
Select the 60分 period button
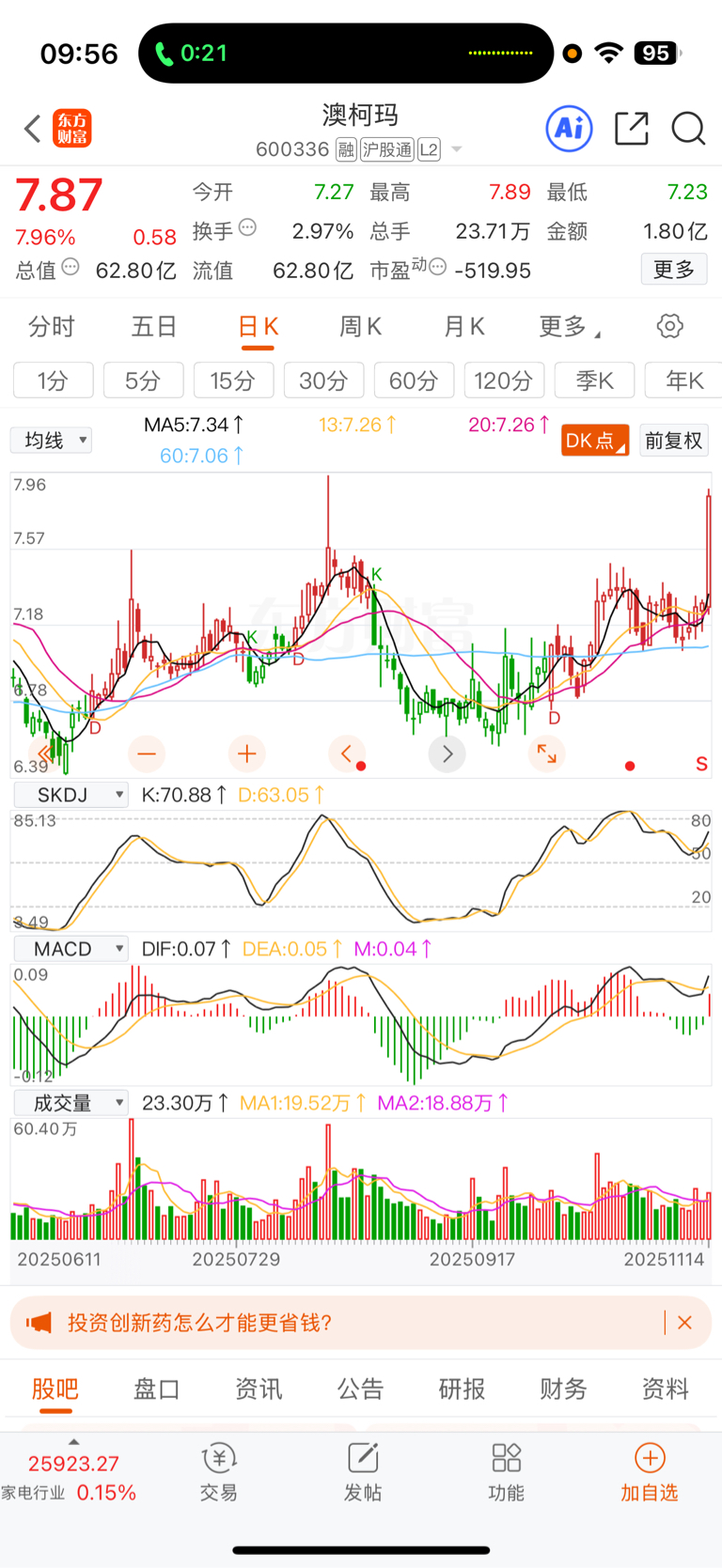click(414, 380)
